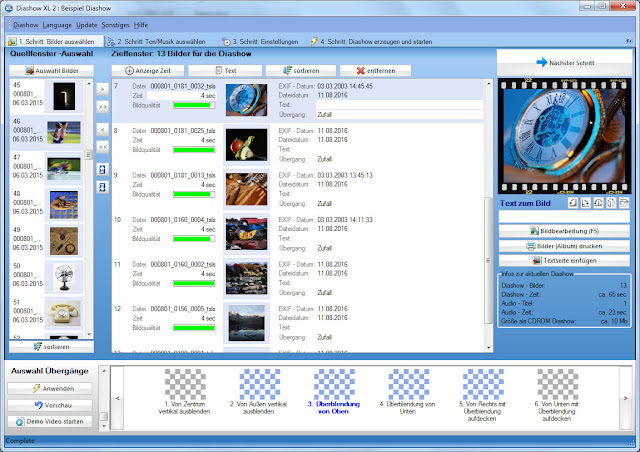This screenshot has width=640, height=452.
Task: Go to next step via Nächster Schritt
Action: [564, 63]
